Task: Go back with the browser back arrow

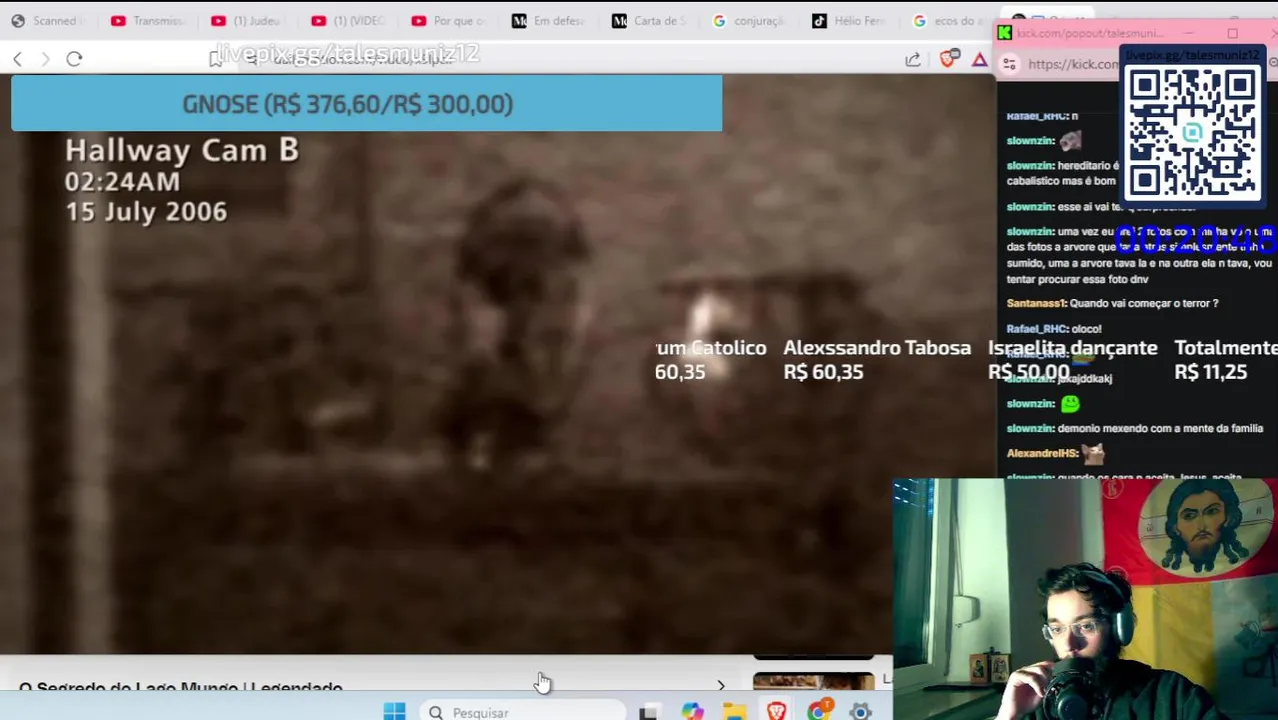Action: point(17,59)
